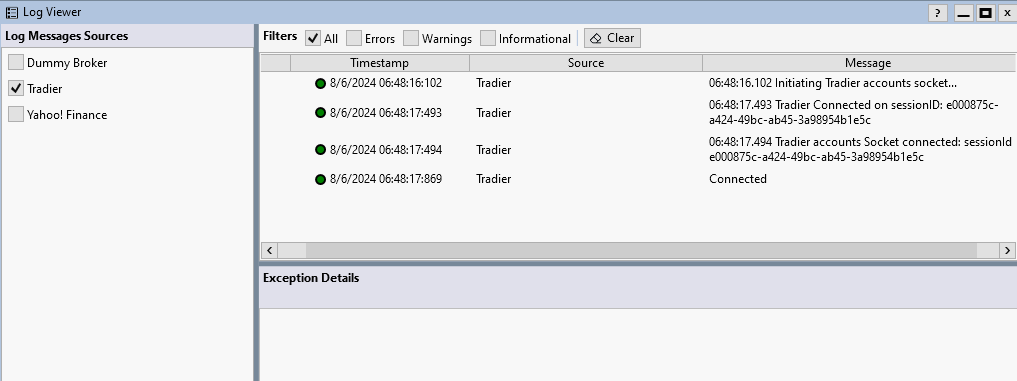Open help with the question mark button
The image size is (1017, 381).
point(938,13)
